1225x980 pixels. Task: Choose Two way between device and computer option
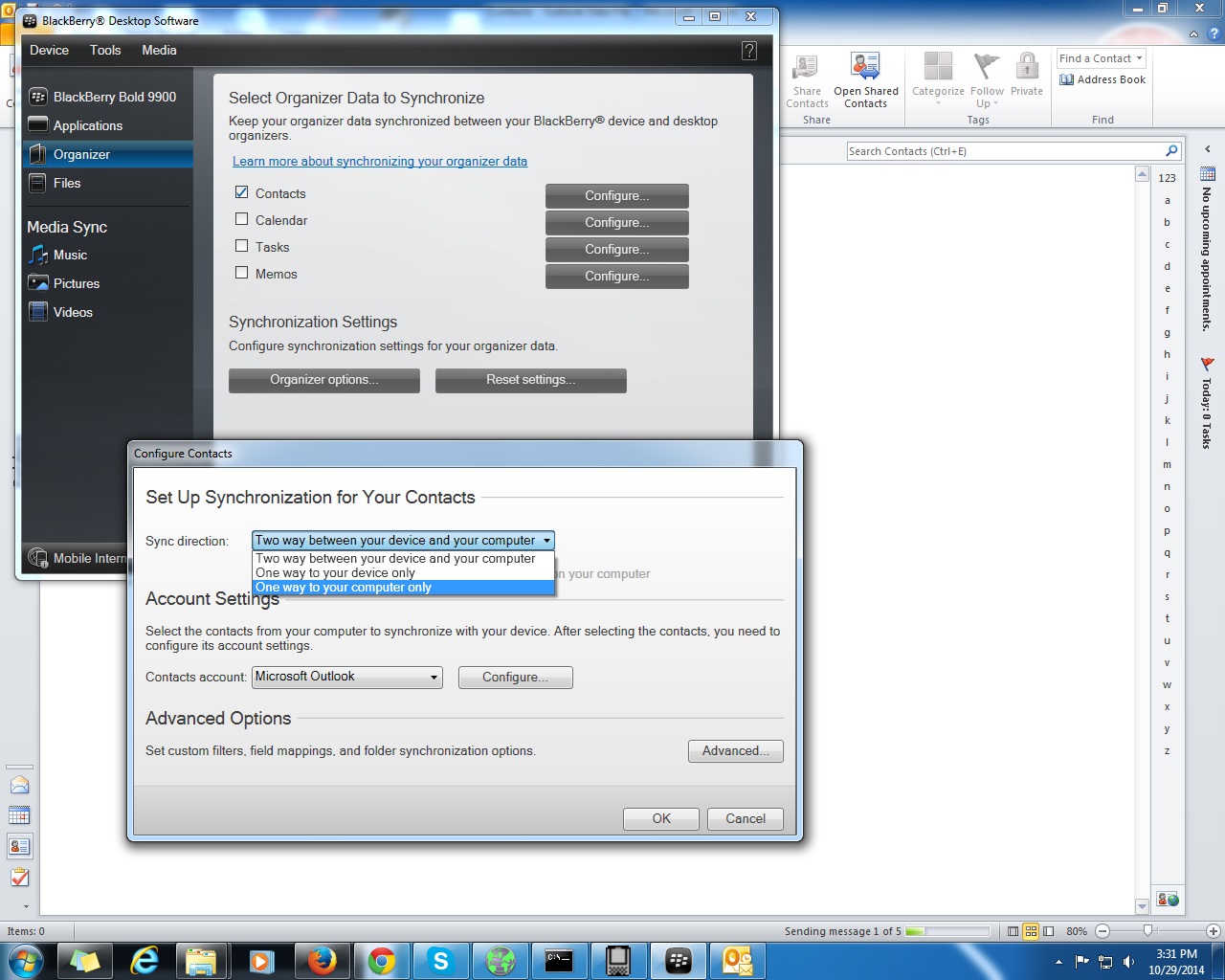403,559
